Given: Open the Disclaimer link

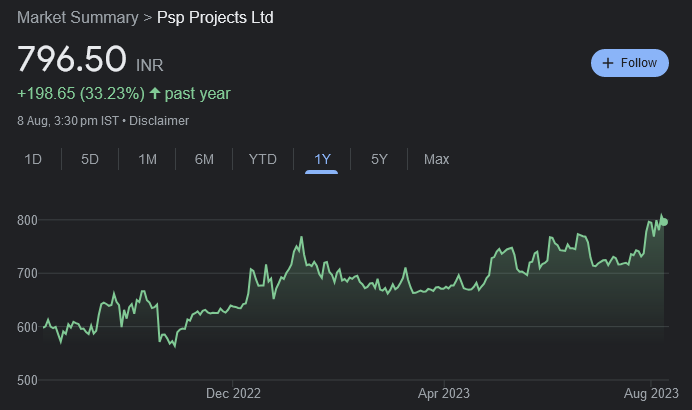Looking at the screenshot, I should (x=159, y=121).
